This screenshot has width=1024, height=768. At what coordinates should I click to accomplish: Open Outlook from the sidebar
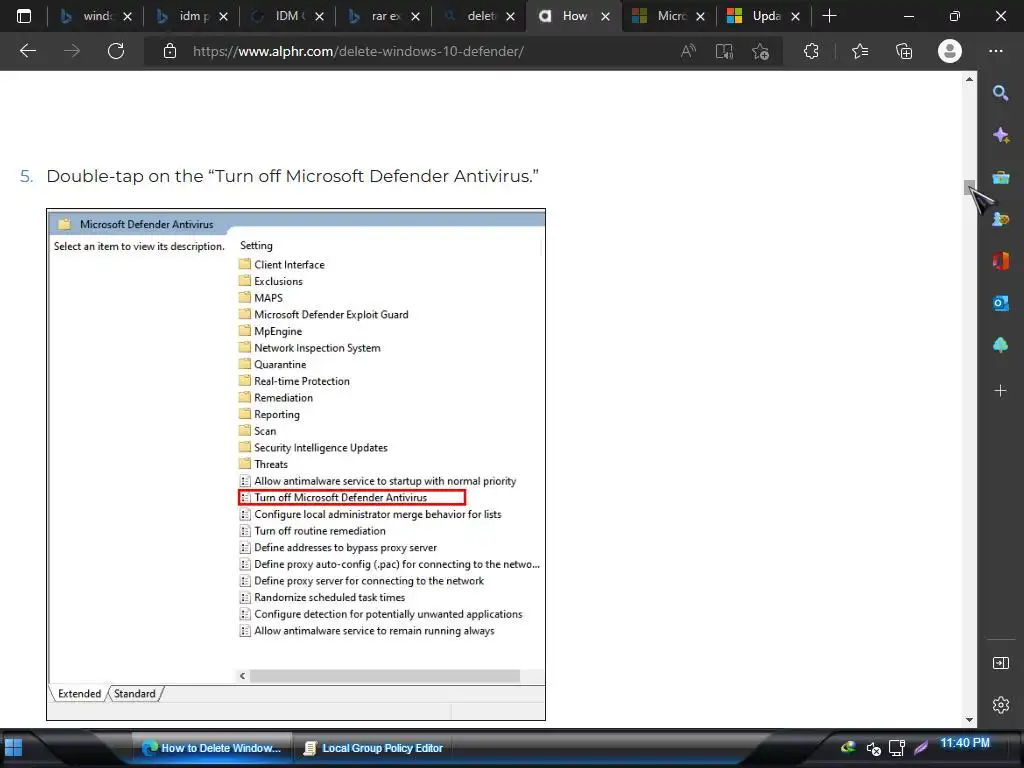point(1000,303)
